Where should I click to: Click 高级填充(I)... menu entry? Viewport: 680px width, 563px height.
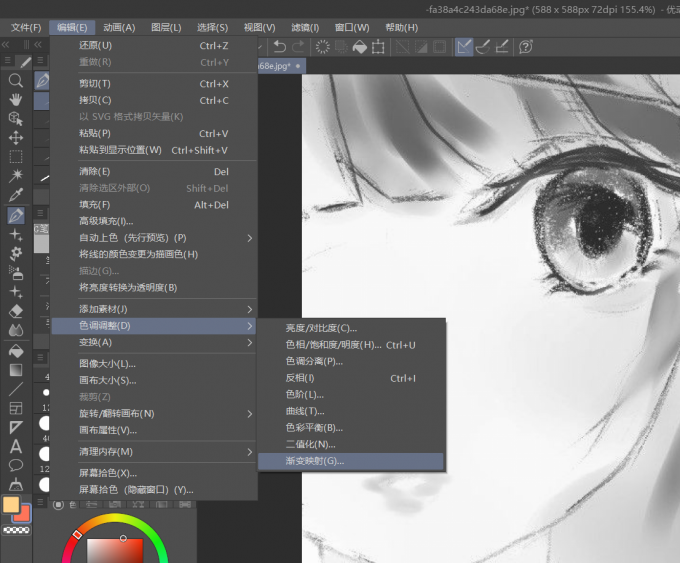(x=154, y=221)
